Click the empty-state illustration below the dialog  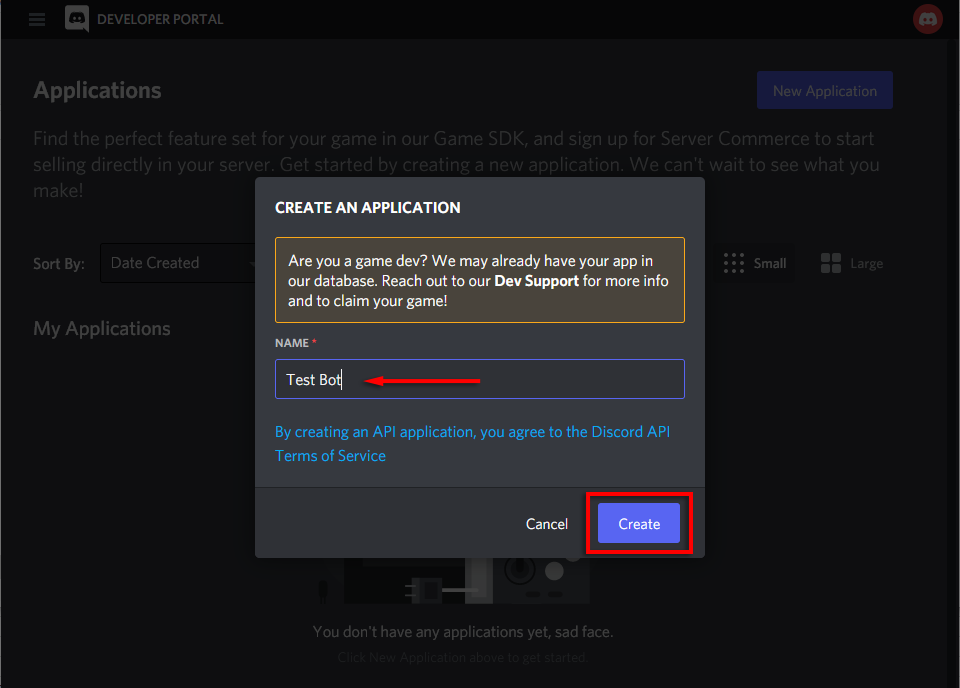[465, 581]
